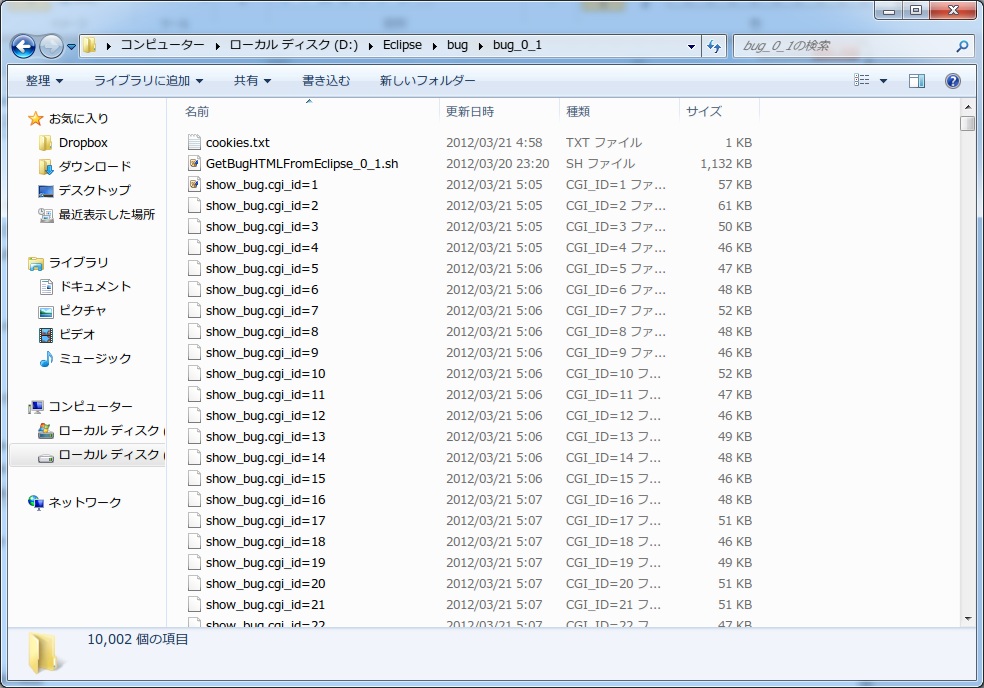Change view using the view icon
The image size is (984, 688).
pos(862,80)
